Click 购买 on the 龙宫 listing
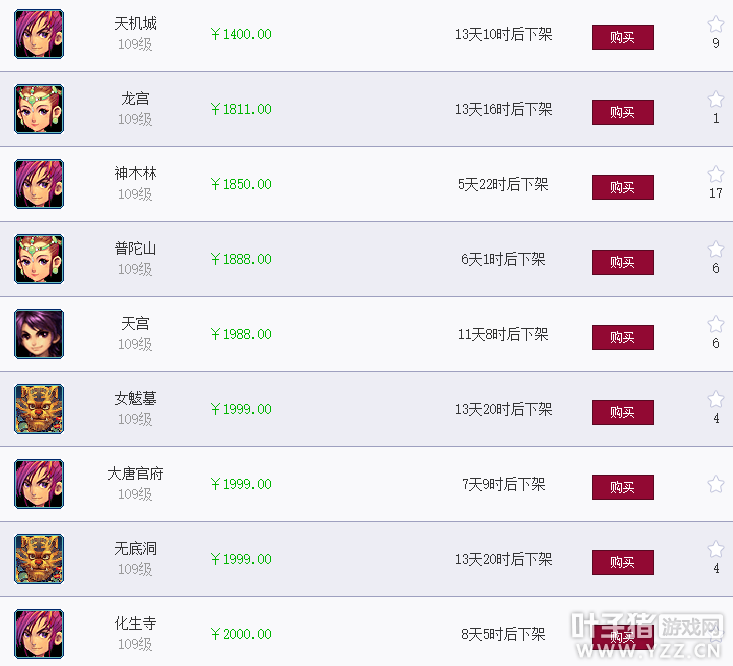This screenshot has width=733, height=666. click(623, 112)
